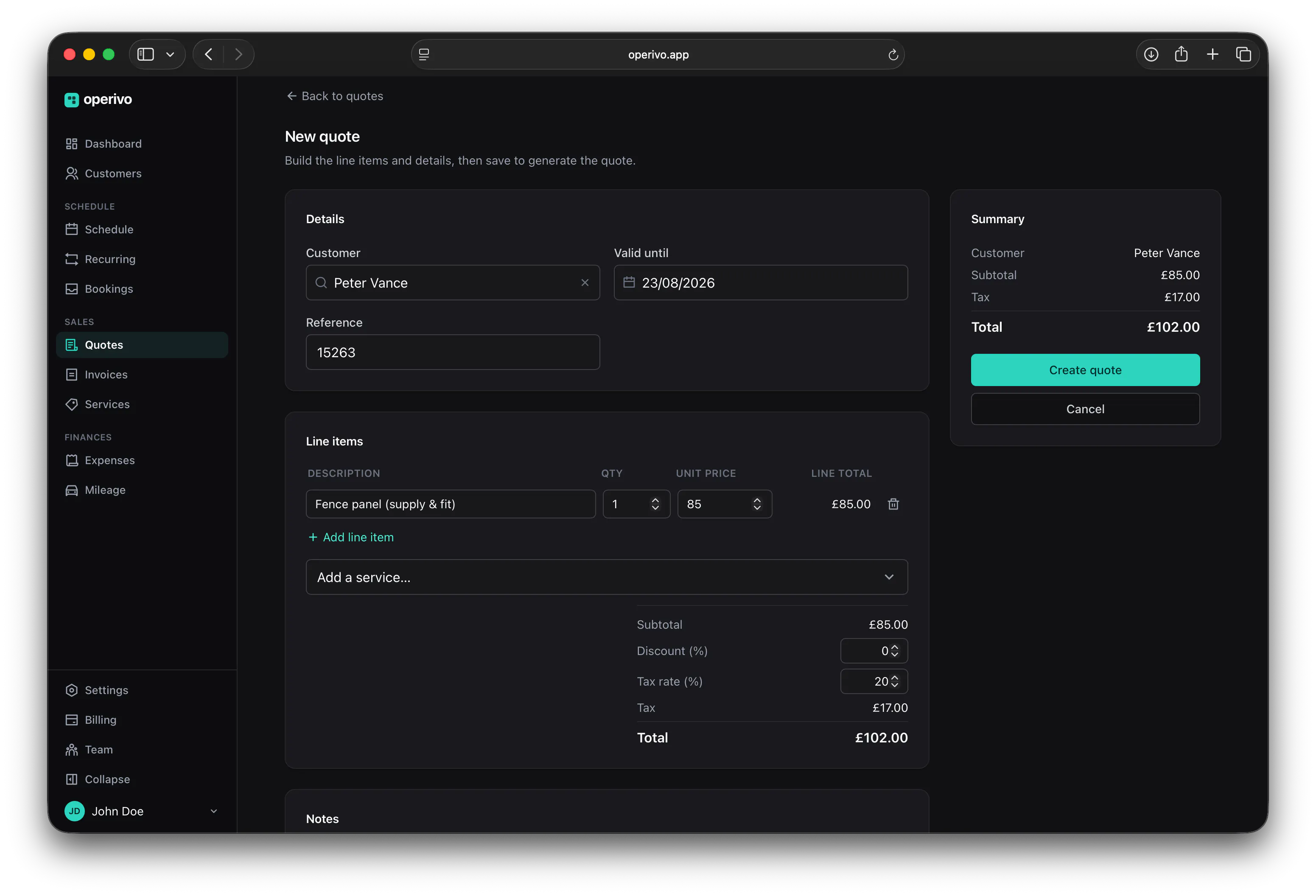Delete the Fence panel line item
This screenshot has height=896, width=1316.
click(x=893, y=504)
